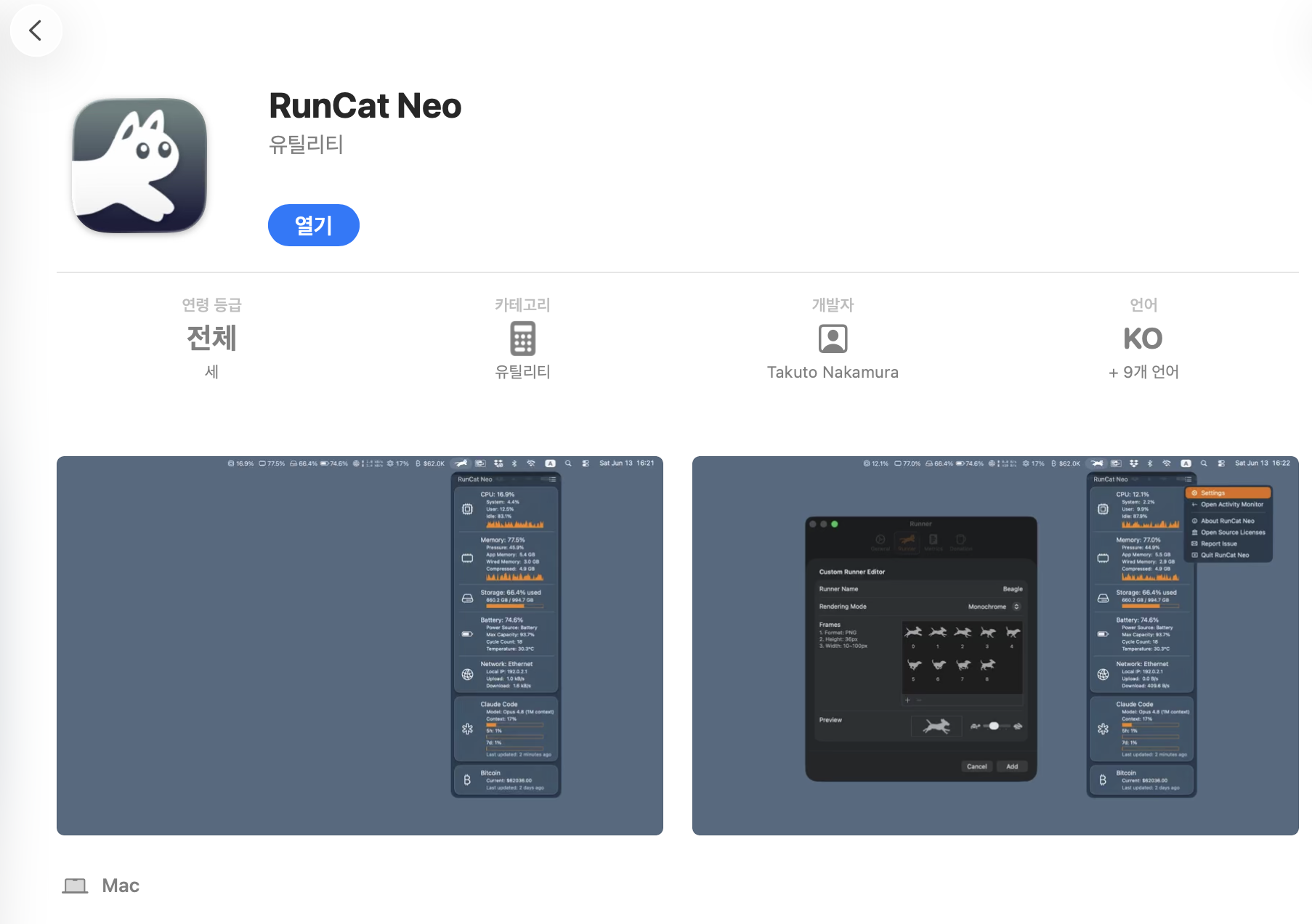The image size is (1312, 924).
Task: Click the RunCat Neo app icon
Action: (139, 166)
